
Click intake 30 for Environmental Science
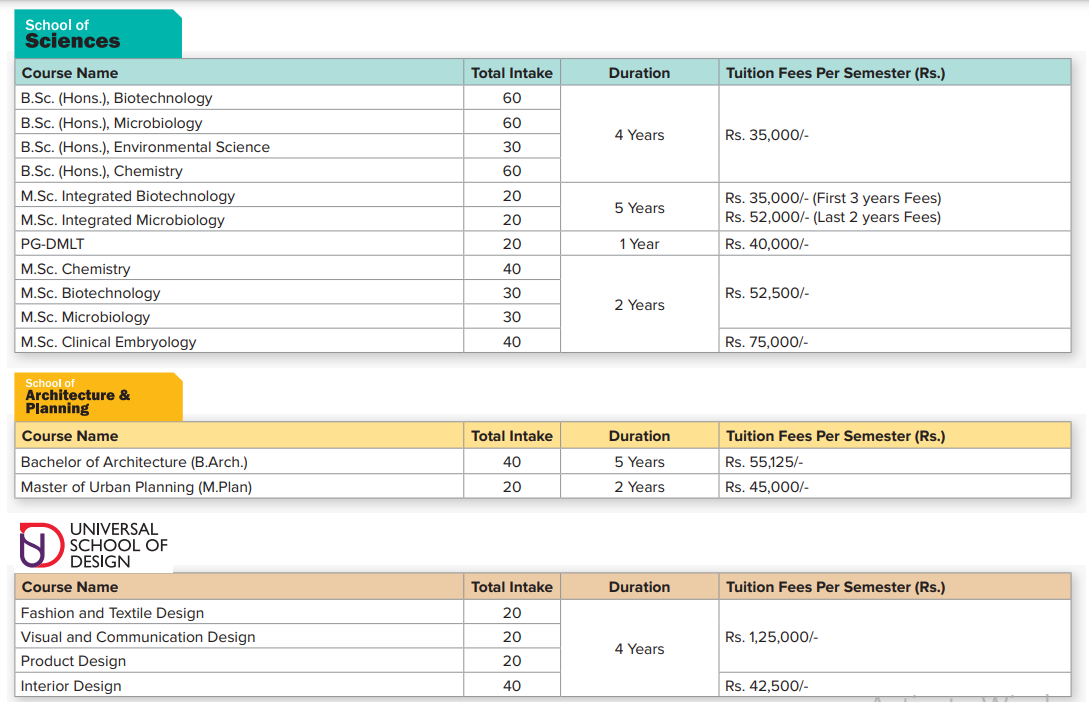[512, 147]
